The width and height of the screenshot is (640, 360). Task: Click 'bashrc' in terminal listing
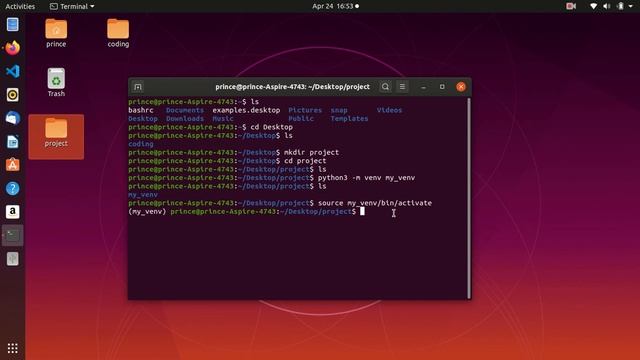[x=141, y=110]
